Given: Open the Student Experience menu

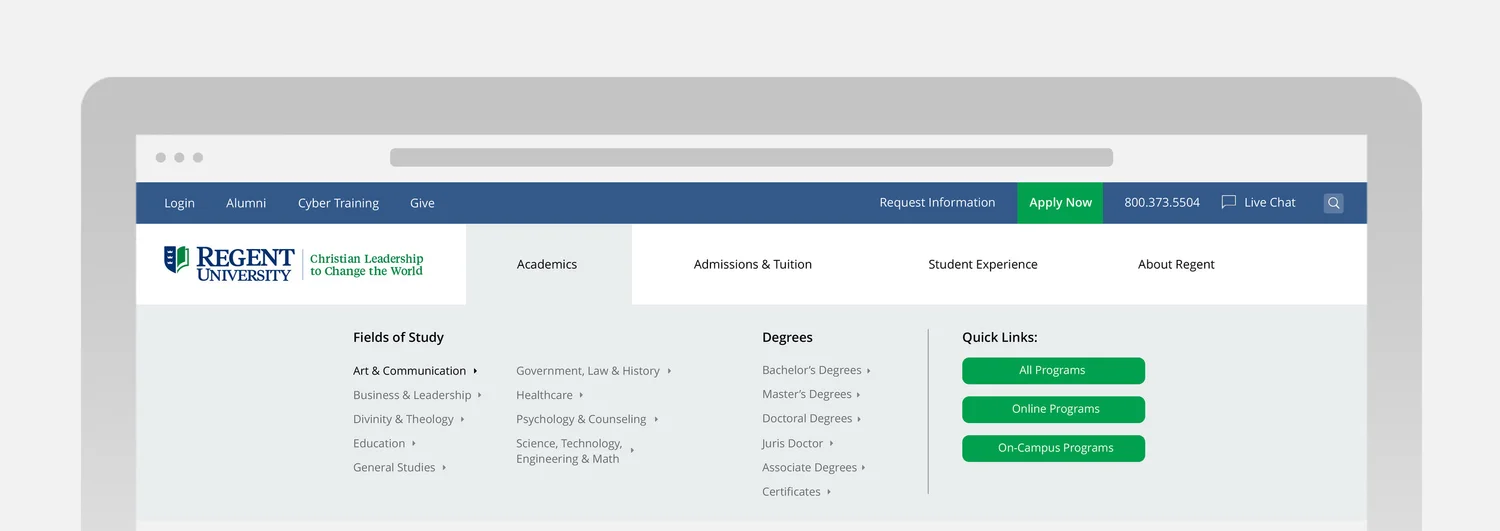Looking at the screenshot, I should click(983, 264).
